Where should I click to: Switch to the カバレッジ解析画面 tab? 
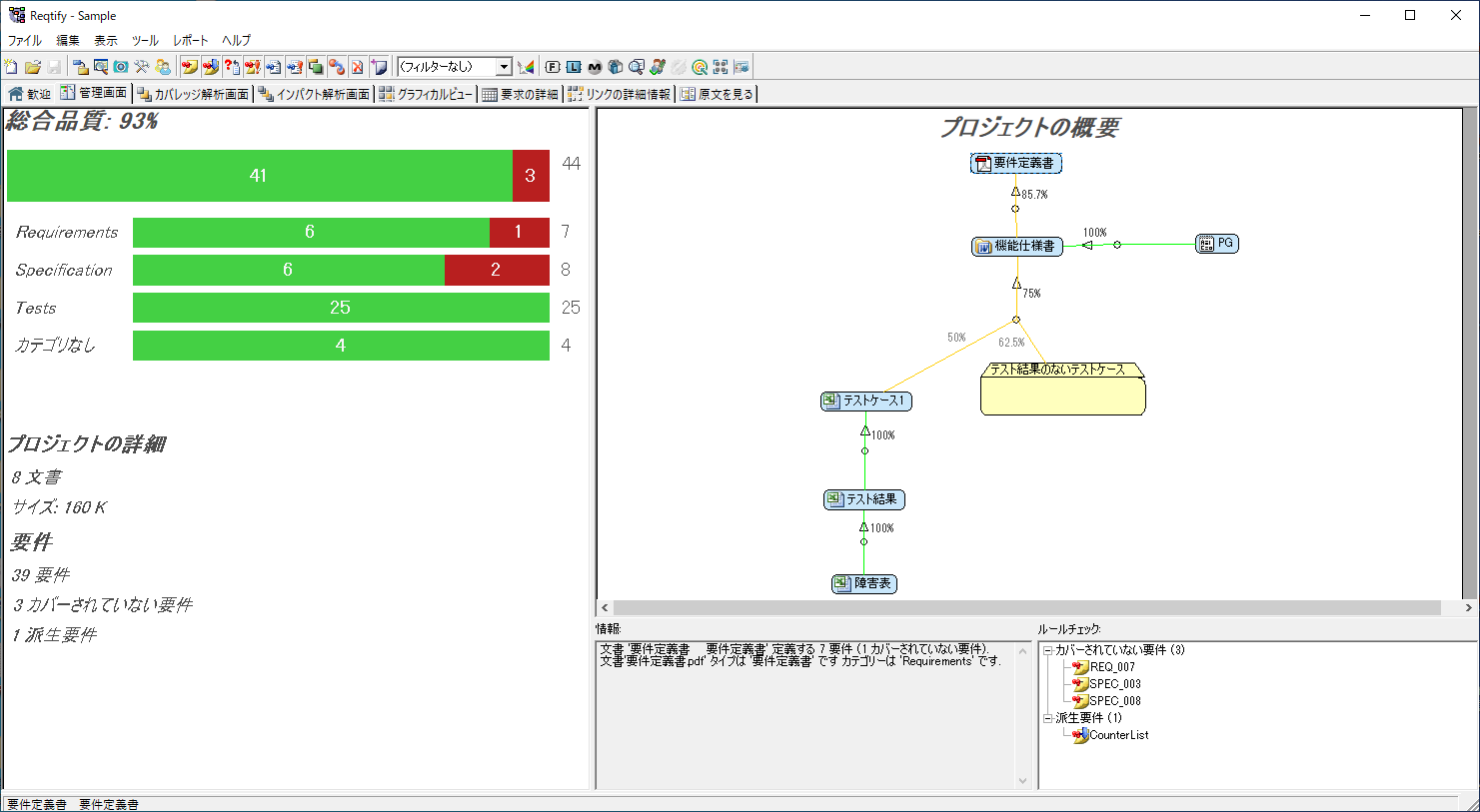click(193, 94)
